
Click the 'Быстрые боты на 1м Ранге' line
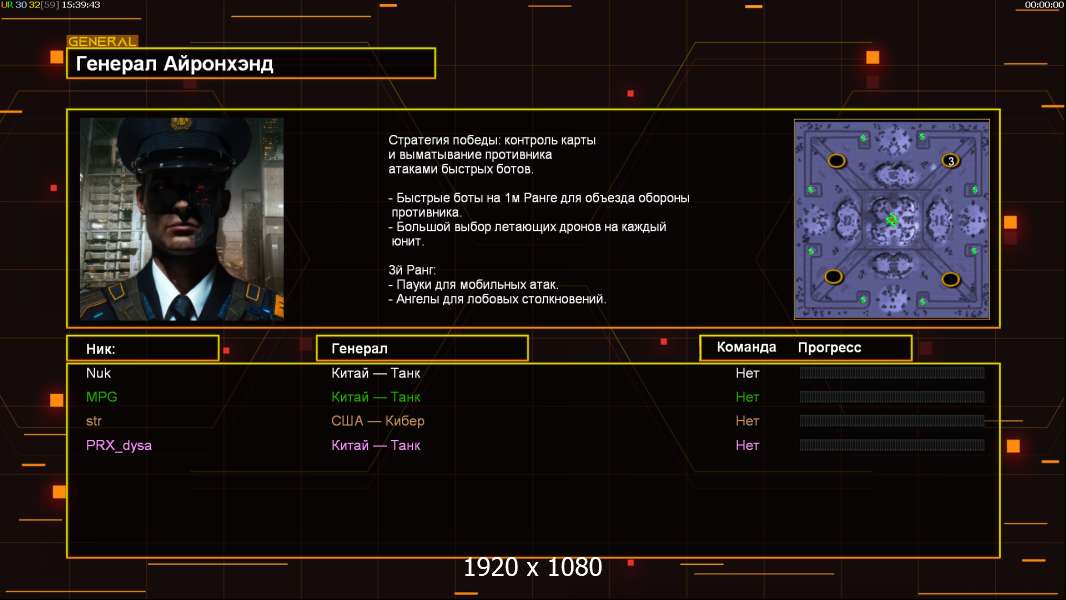point(539,205)
